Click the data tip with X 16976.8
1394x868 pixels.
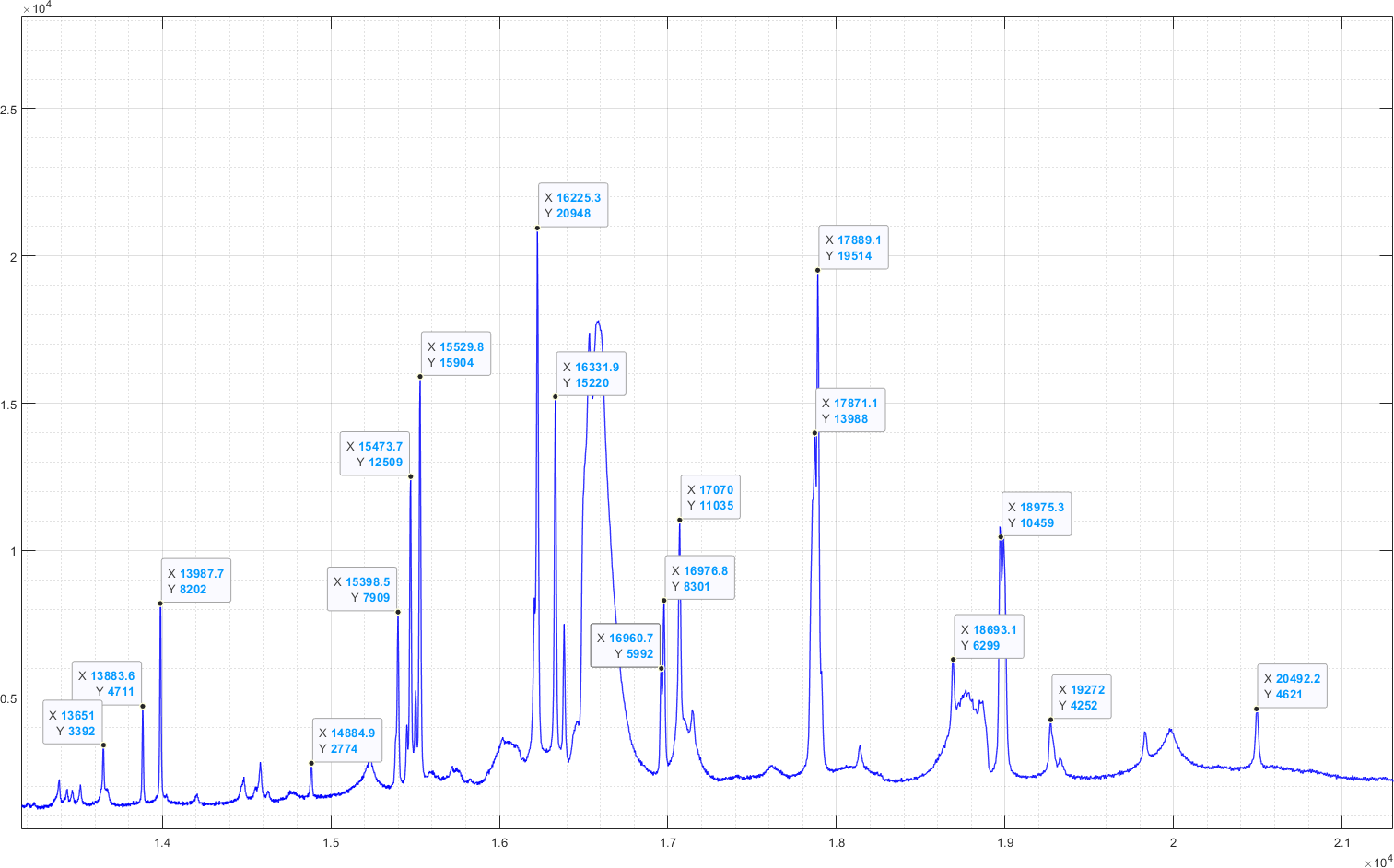tap(699, 579)
